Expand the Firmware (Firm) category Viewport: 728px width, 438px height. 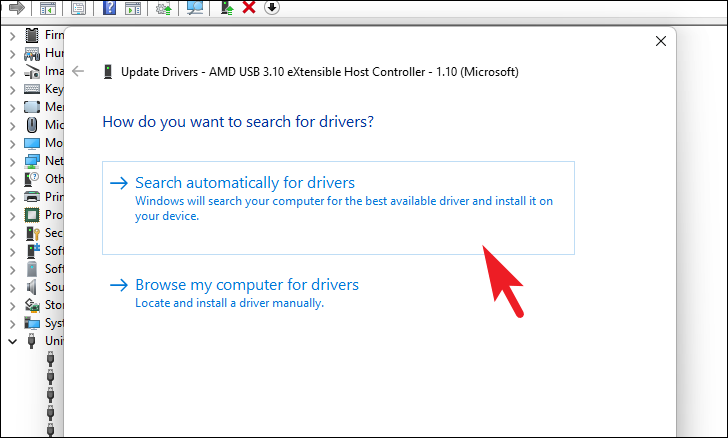click(13, 36)
